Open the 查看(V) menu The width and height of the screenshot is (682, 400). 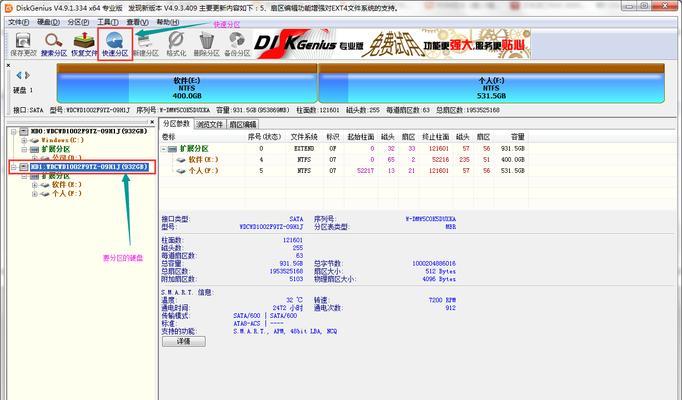coord(137,22)
